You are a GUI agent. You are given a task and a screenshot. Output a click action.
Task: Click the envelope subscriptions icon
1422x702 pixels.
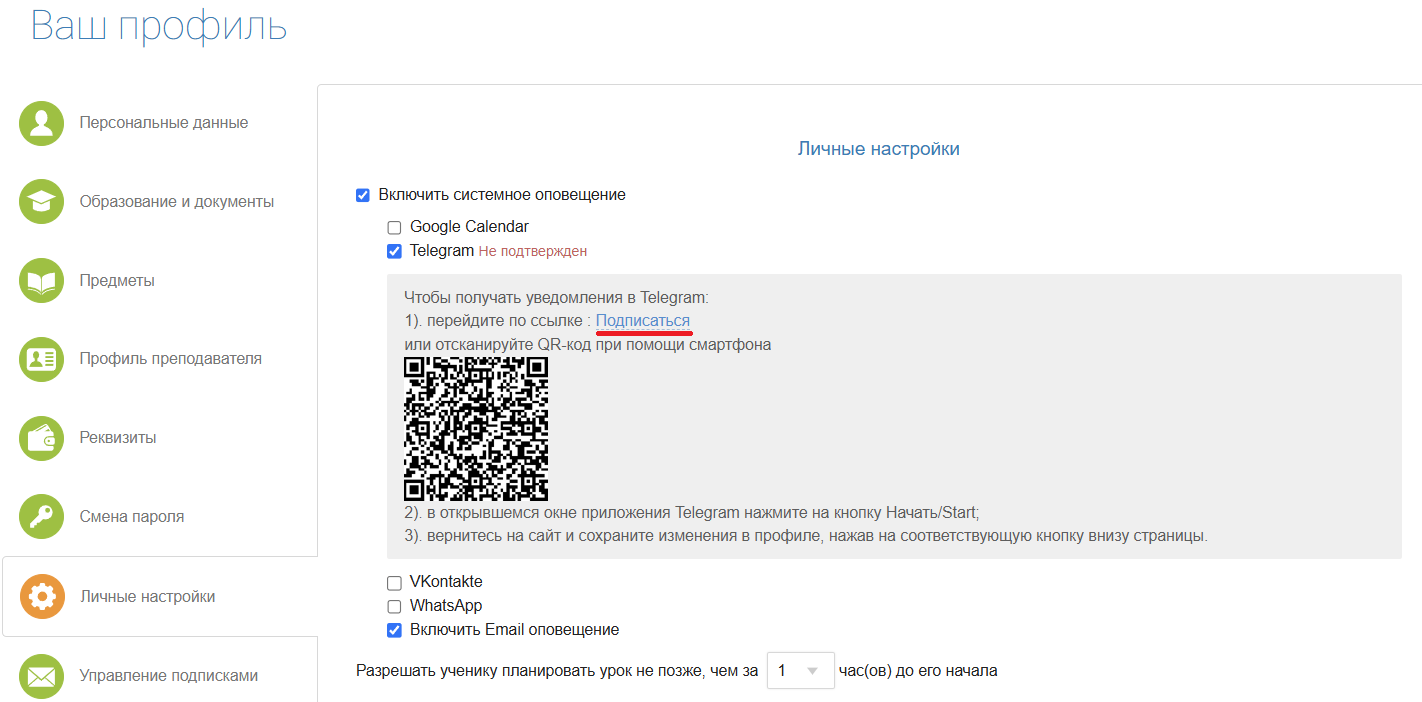pos(41,676)
